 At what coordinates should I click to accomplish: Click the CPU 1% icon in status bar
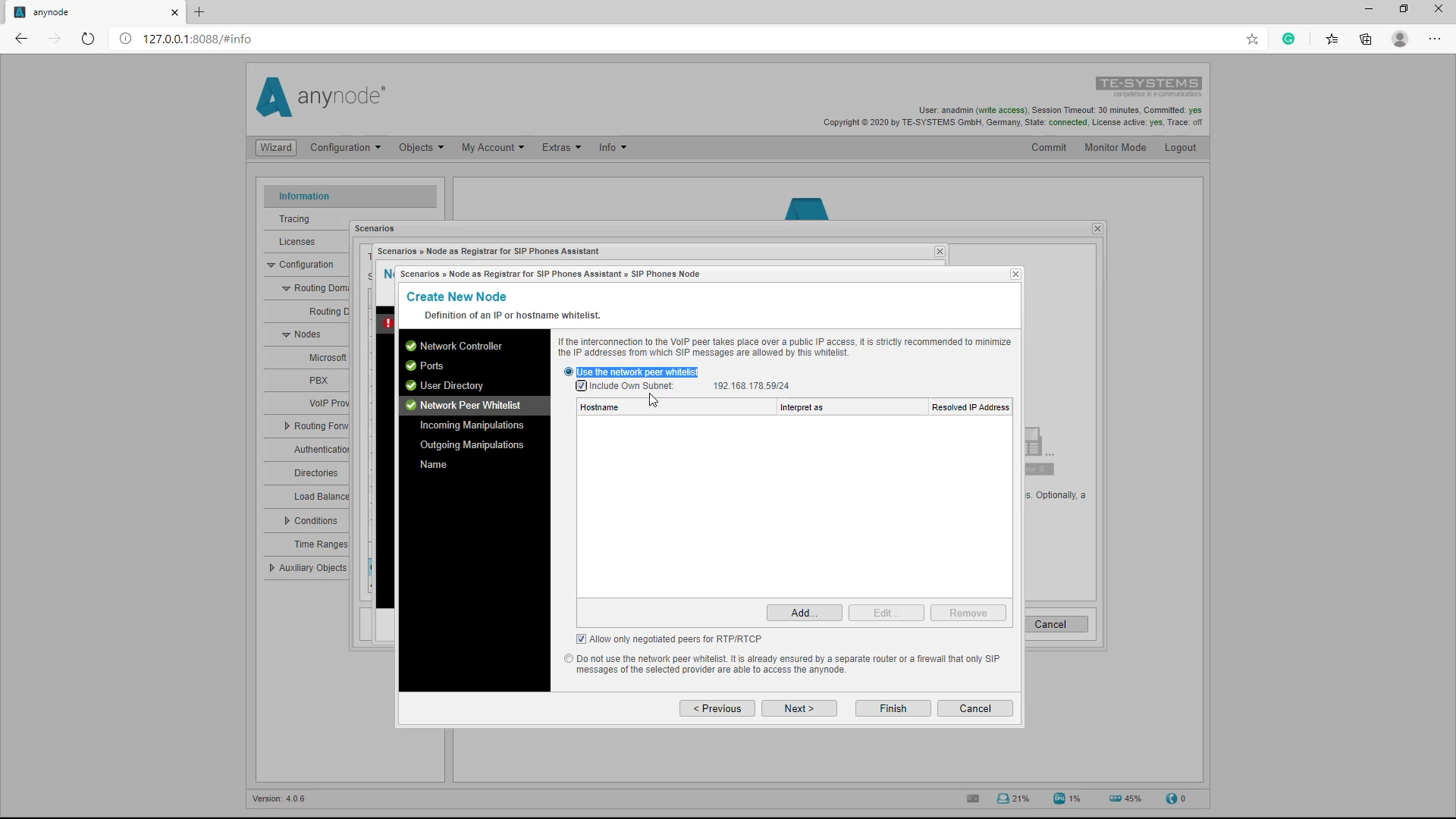click(x=1059, y=799)
